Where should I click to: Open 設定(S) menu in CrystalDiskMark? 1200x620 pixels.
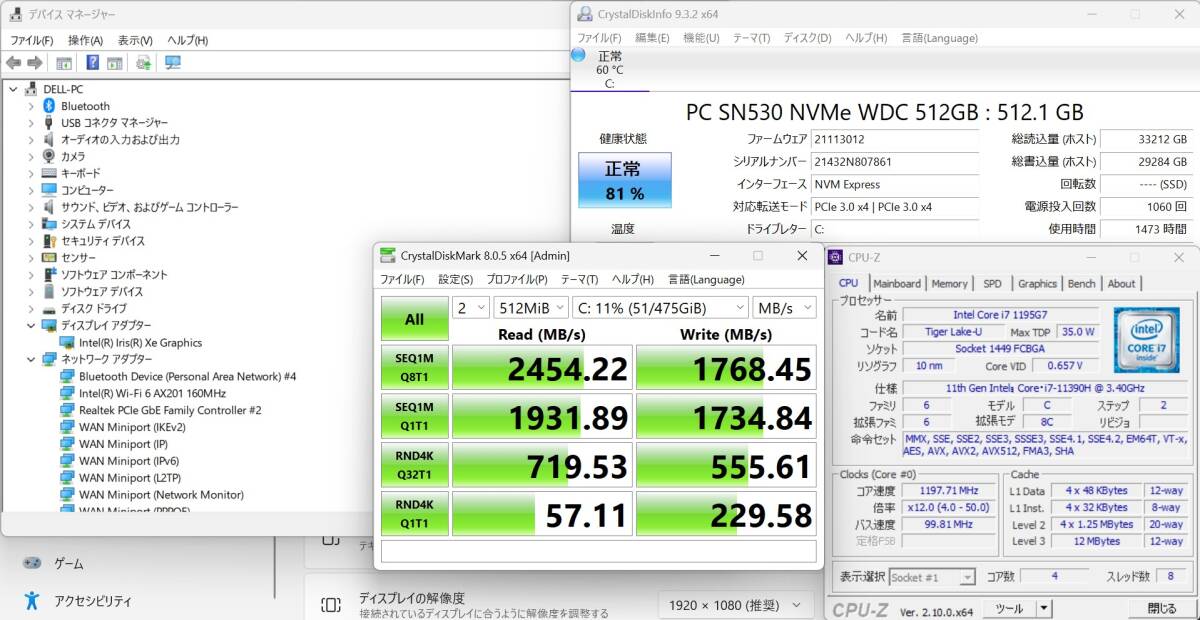click(455, 279)
